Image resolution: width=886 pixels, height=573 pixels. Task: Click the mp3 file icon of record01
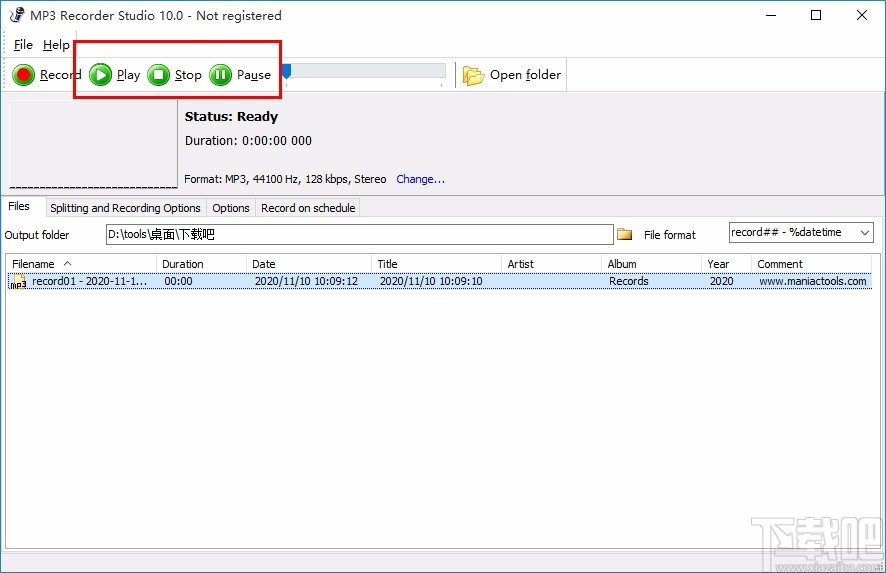click(x=19, y=281)
